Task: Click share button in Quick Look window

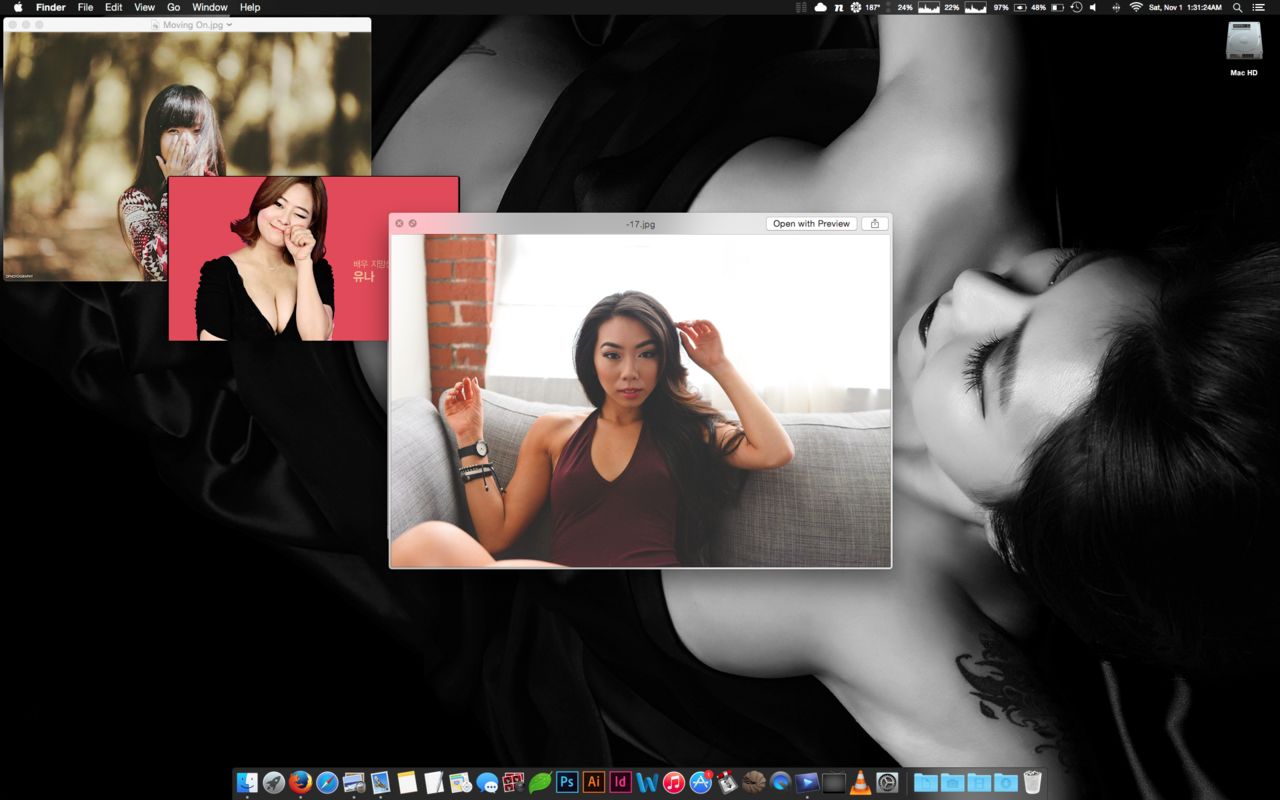Action: [x=875, y=224]
